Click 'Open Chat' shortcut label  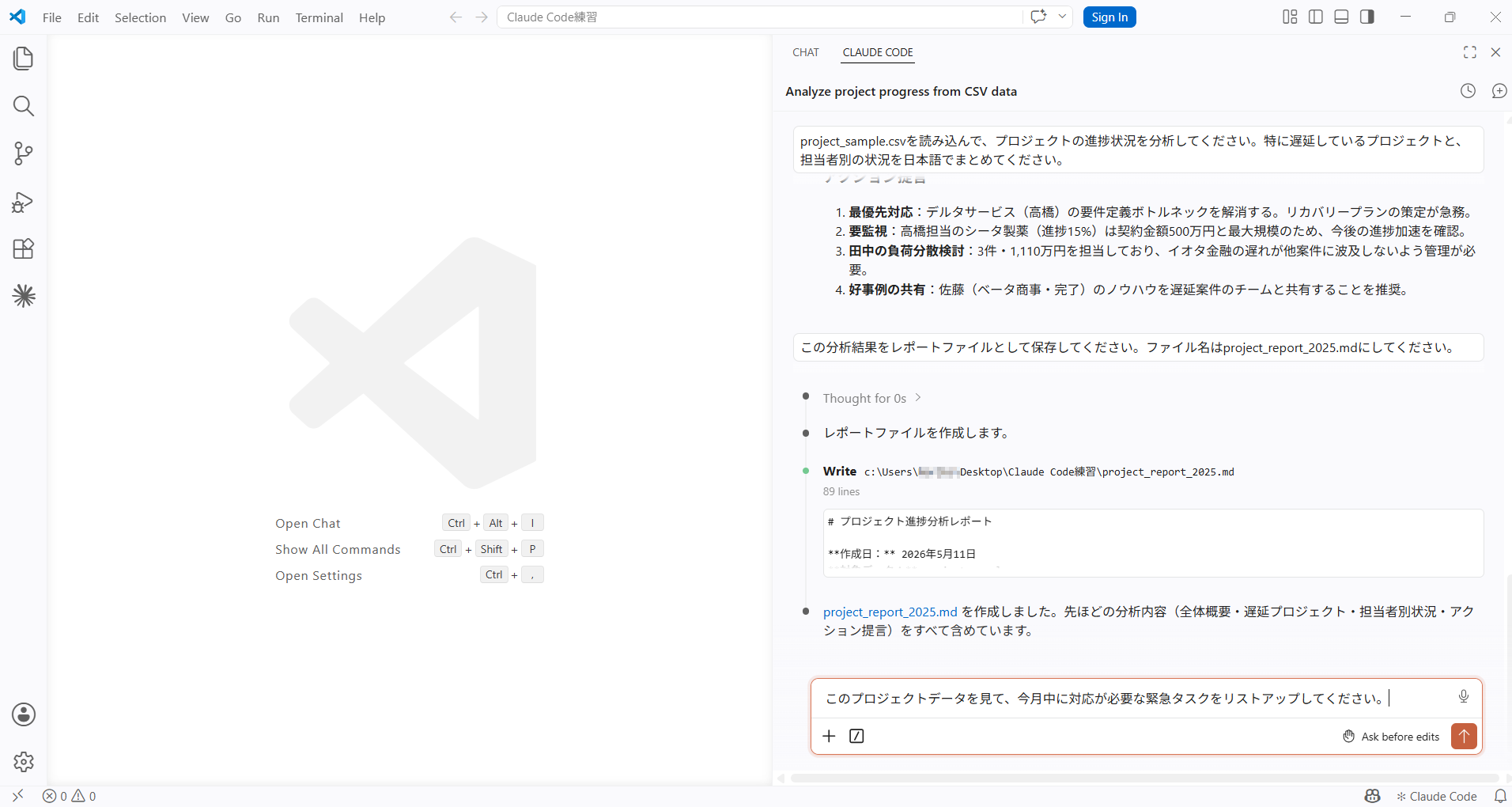coord(308,523)
